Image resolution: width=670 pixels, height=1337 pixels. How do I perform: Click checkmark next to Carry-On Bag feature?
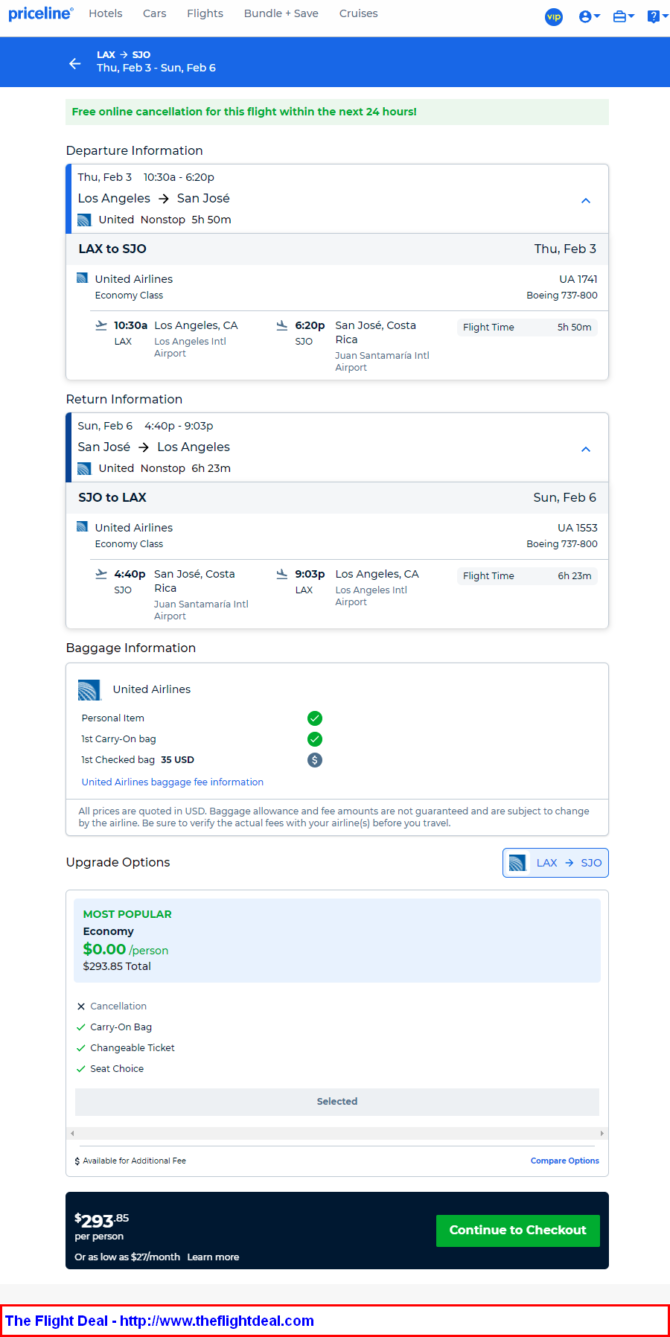pyautogui.click(x=81, y=1027)
